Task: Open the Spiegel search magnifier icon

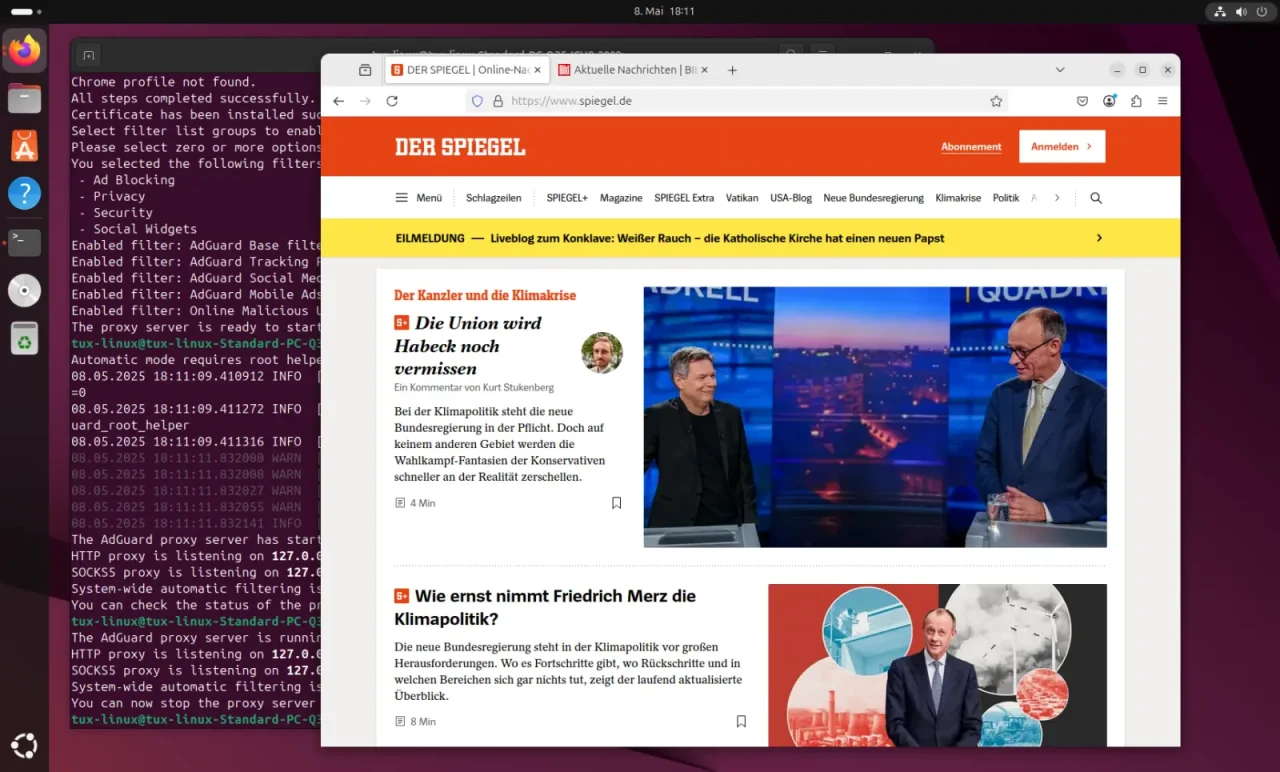Action: (x=1096, y=198)
